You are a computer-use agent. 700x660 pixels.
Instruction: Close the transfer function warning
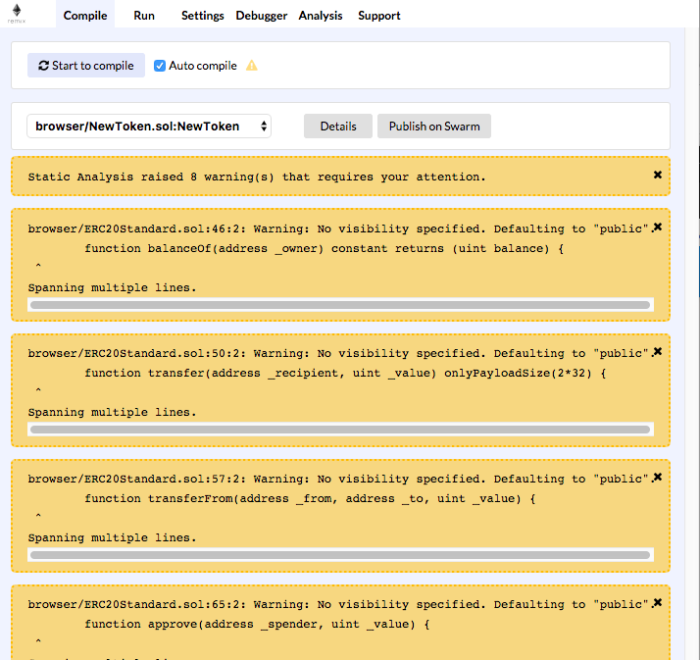pos(657,352)
